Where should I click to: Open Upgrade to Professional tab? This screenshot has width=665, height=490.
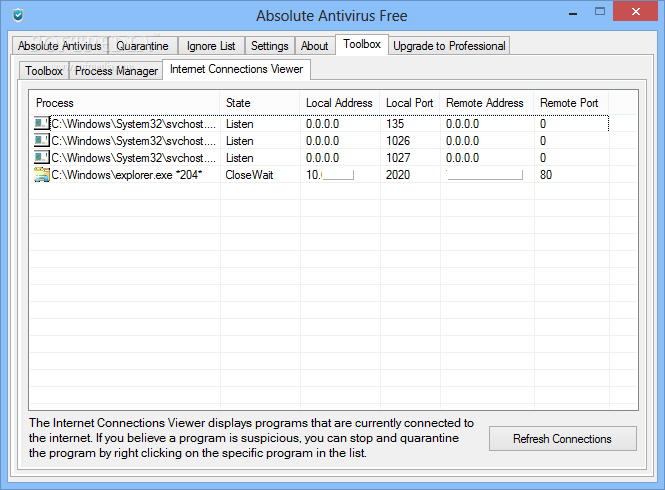(449, 46)
